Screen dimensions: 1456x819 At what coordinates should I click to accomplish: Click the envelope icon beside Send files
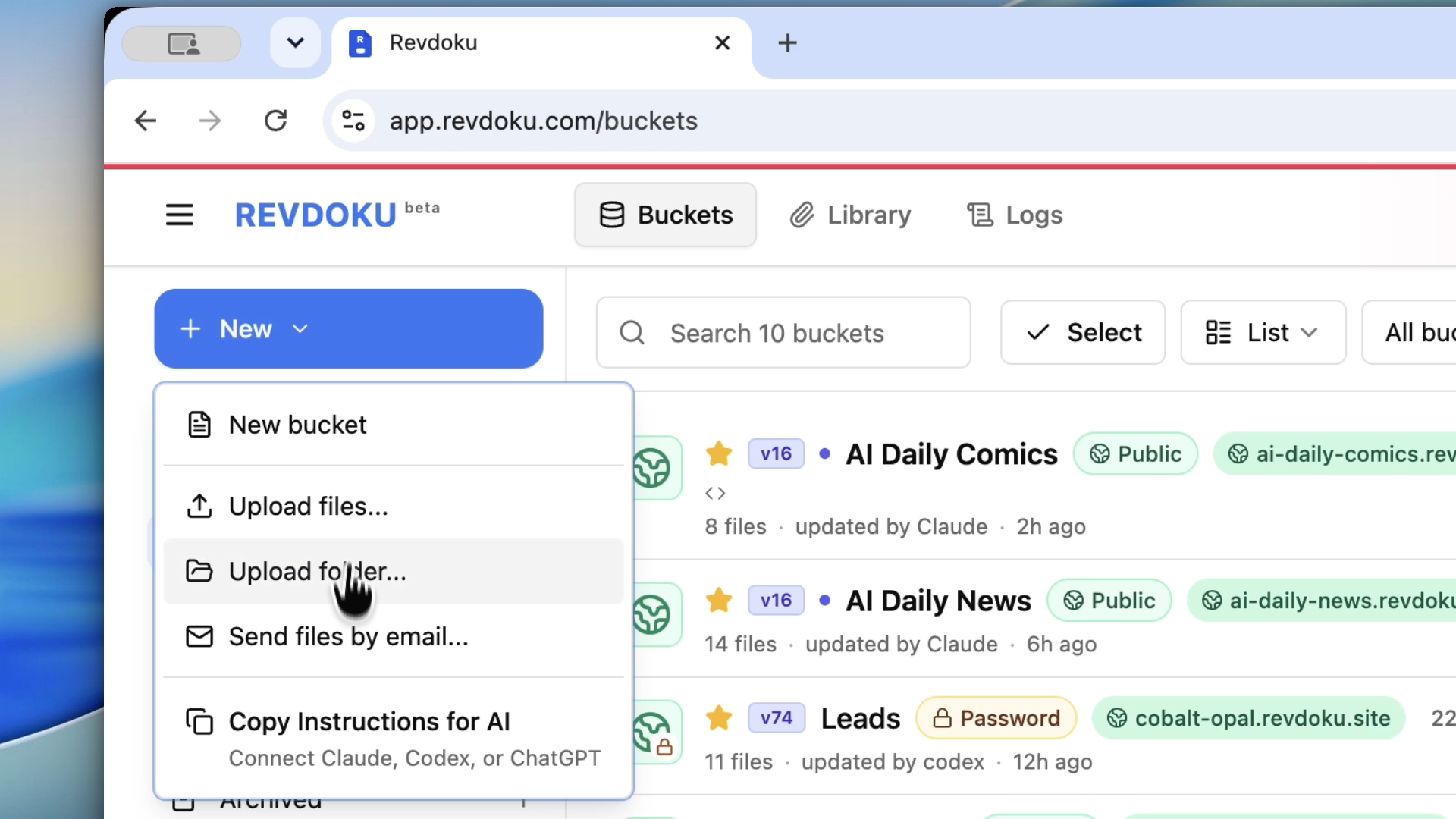[x=199, y=636]
